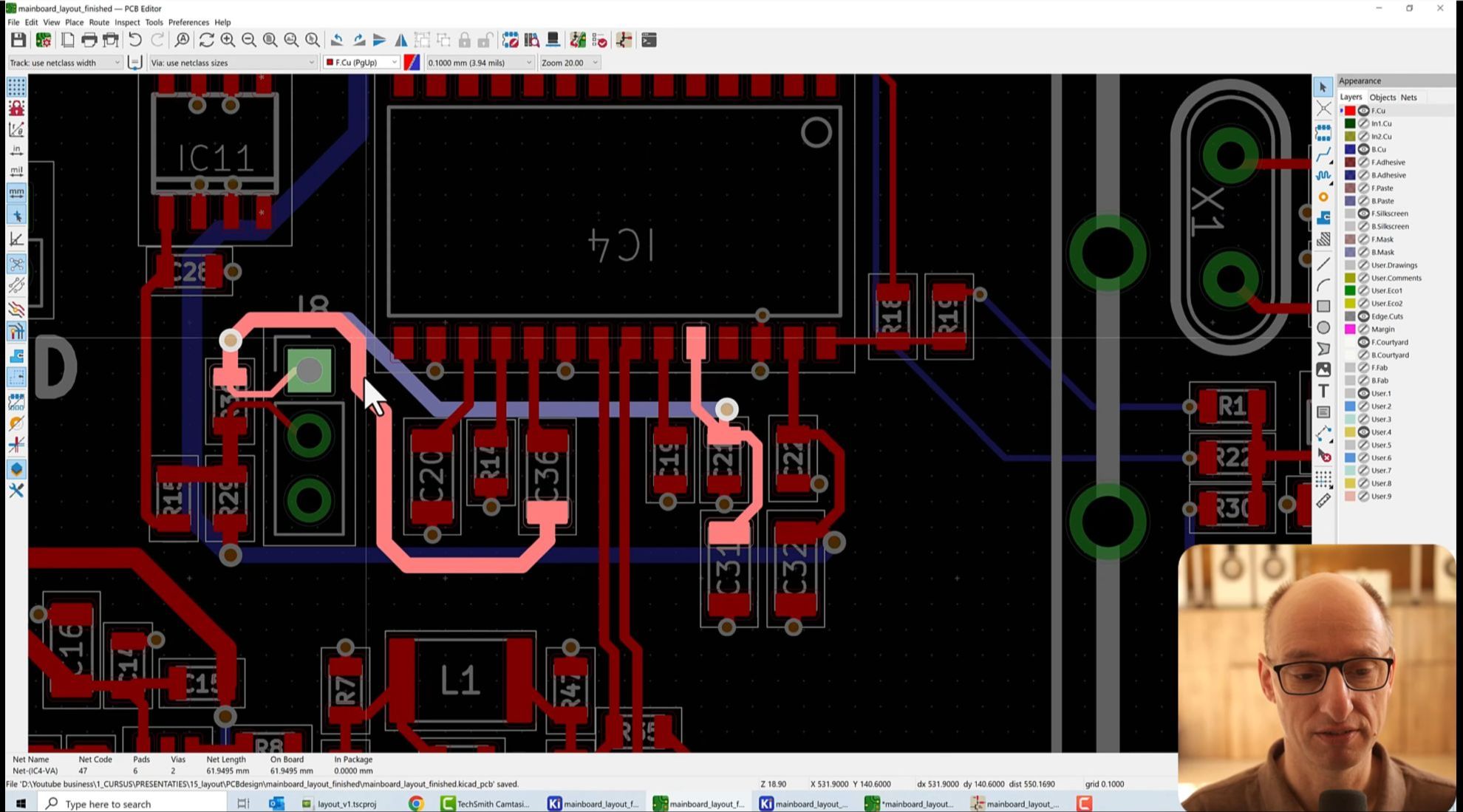Show the In1.Cu layer
The height and width of the screenshot is (812, 1463).
point(1363,123)
